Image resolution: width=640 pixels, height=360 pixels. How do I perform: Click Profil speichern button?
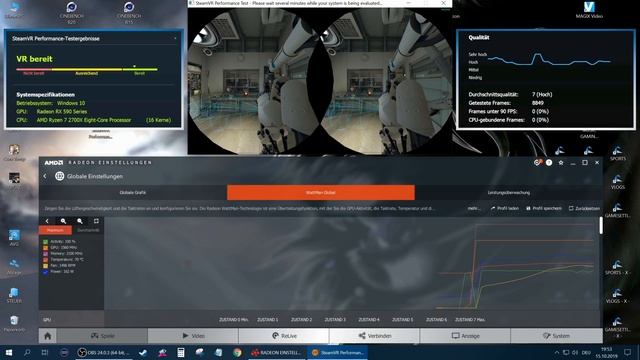[x=544, y=208]
